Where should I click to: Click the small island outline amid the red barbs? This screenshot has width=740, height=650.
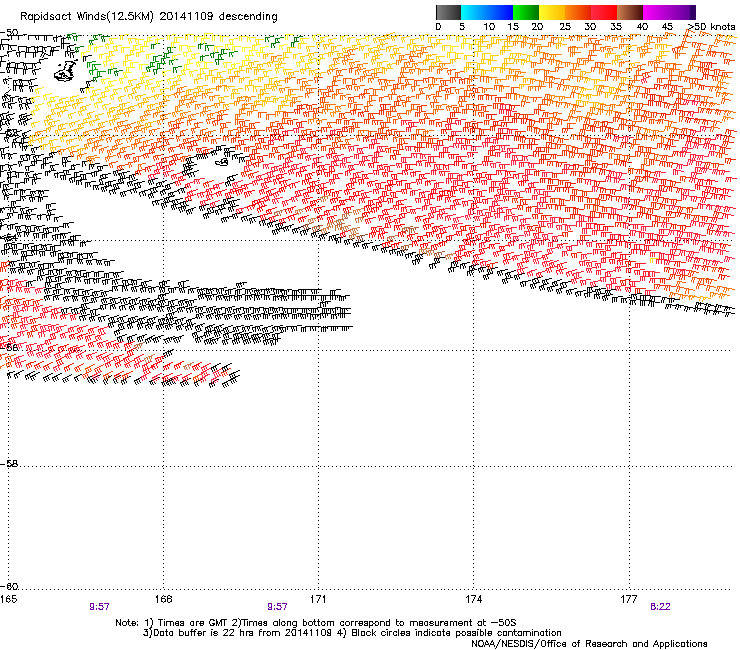point(222,162)
